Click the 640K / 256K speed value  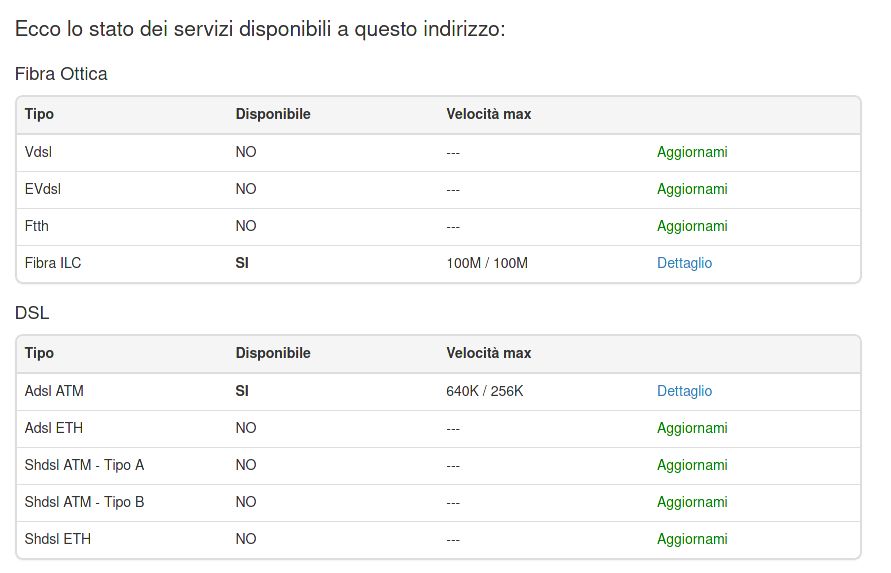coord(485,392)
